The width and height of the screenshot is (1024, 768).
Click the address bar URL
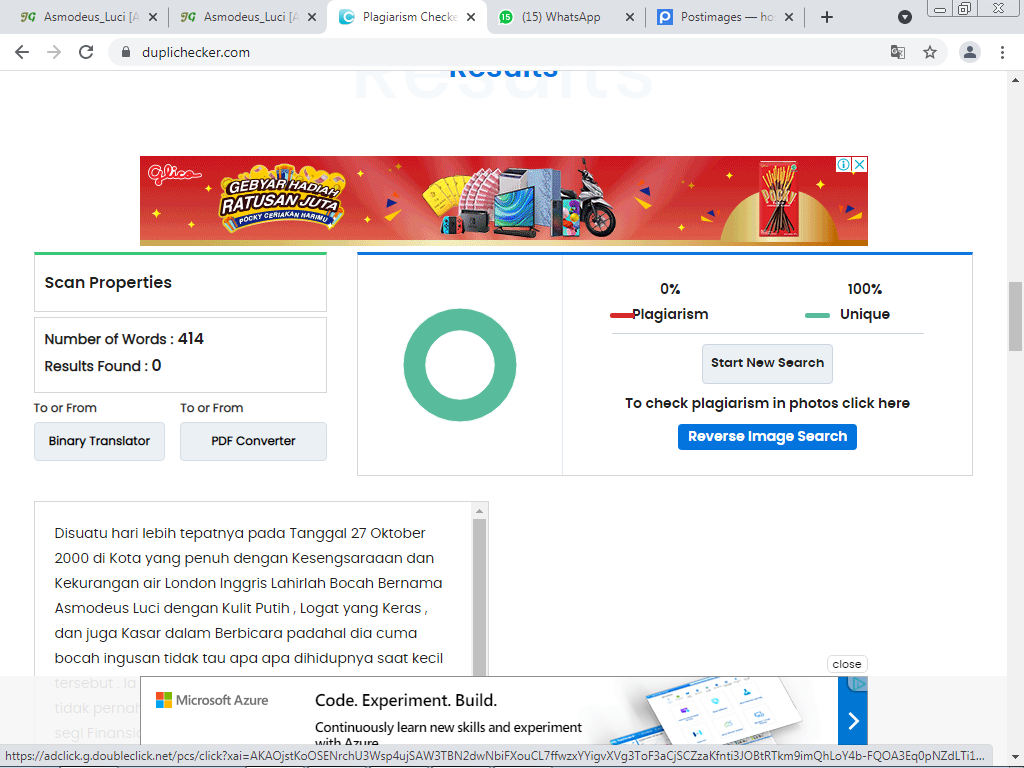[x=195, y=52]
